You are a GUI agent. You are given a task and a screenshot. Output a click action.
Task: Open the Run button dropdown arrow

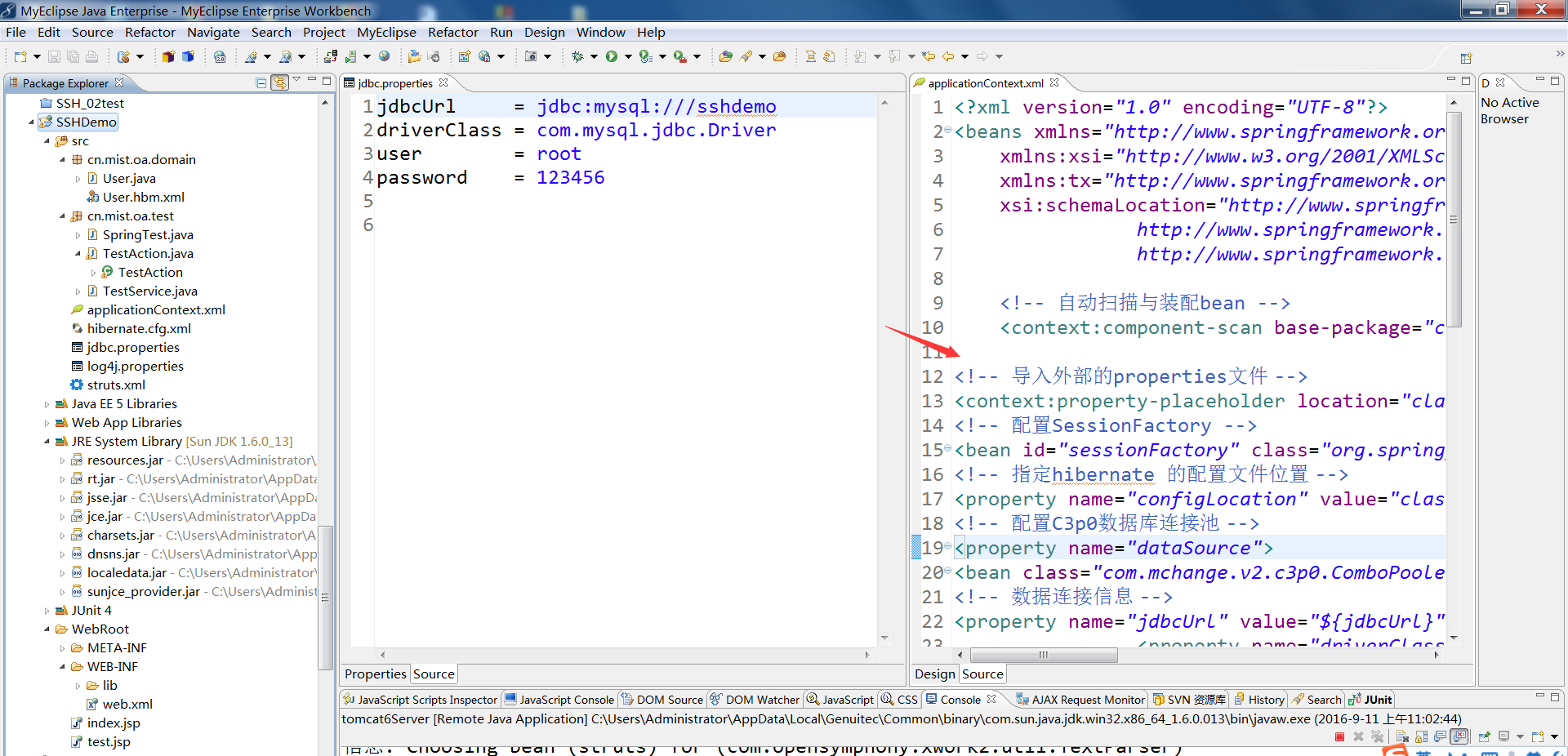tap(628, 56)
